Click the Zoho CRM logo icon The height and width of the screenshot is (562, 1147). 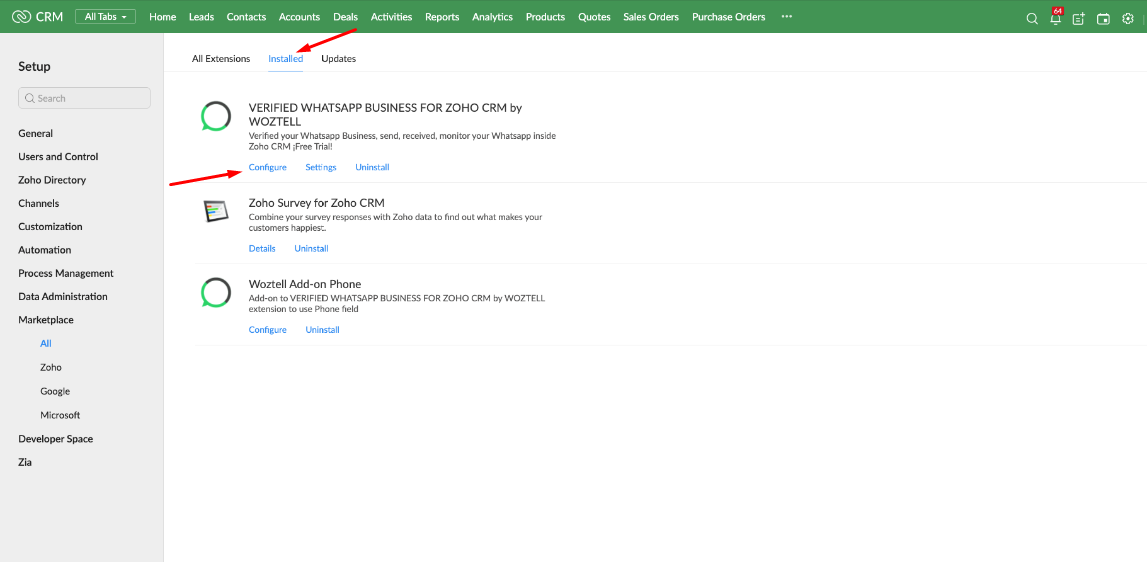22,17
